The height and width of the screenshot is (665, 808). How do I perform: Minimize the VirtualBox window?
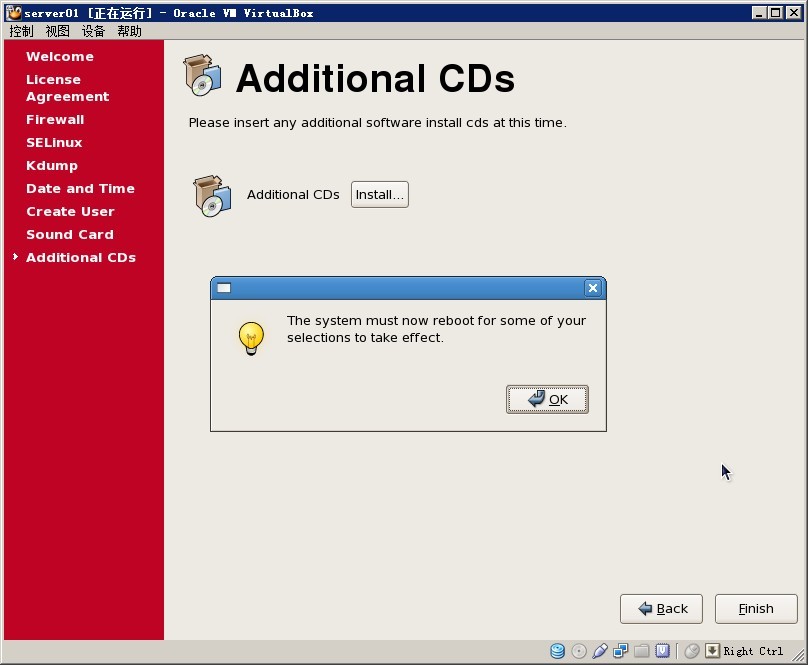(759, 12)
